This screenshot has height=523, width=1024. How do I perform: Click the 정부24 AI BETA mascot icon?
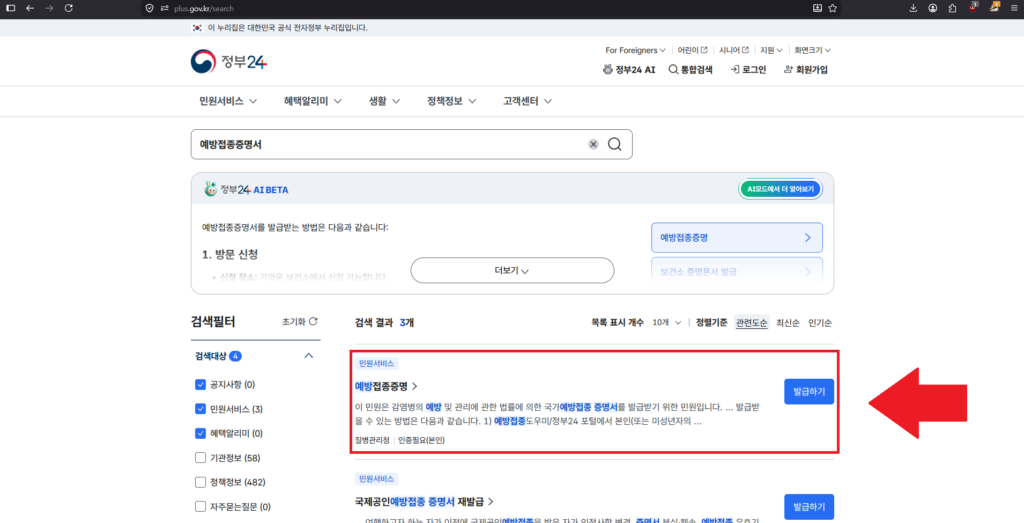point(210,189)
